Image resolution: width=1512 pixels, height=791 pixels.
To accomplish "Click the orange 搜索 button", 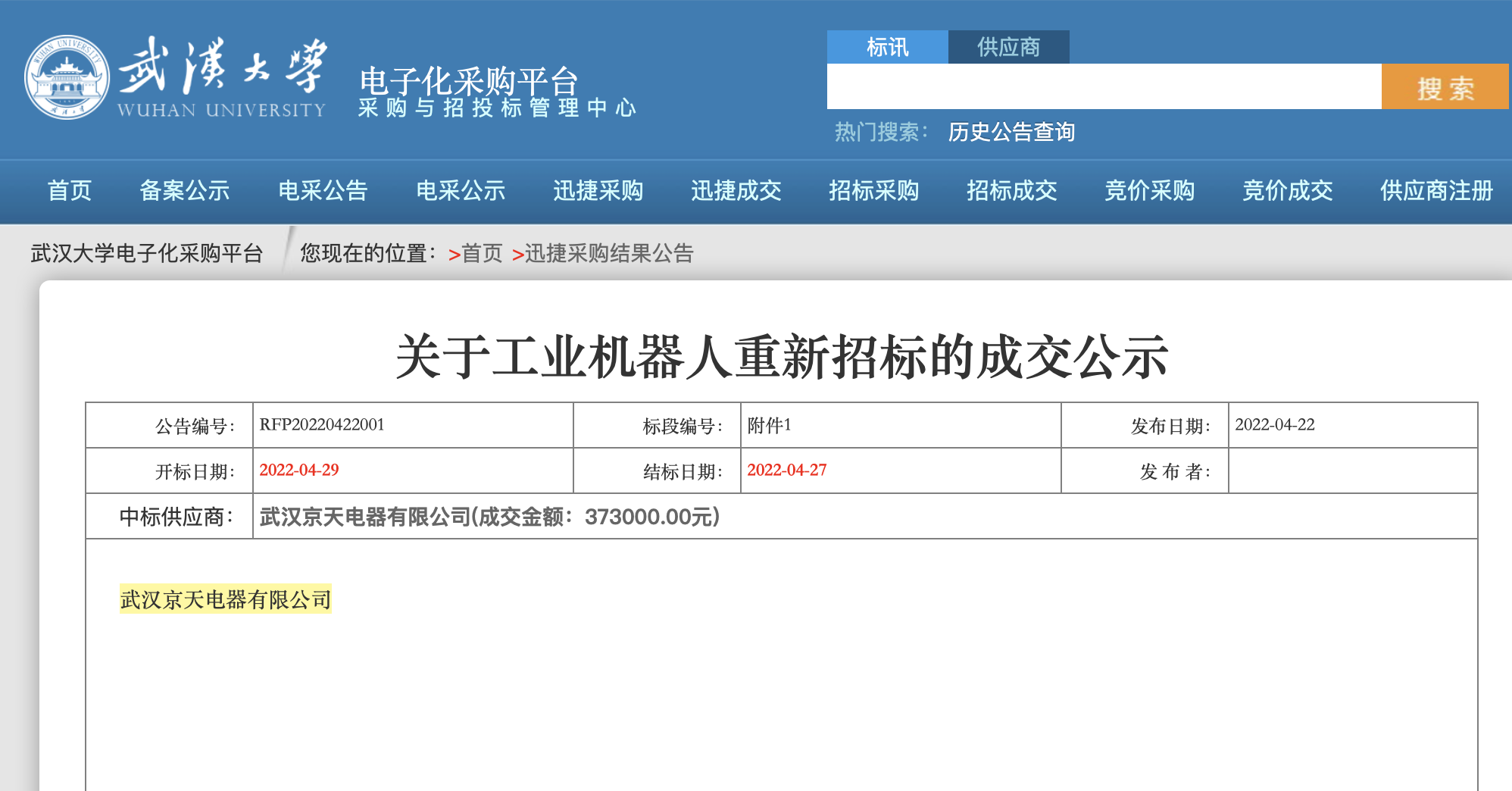I will tap(1445, 86).
